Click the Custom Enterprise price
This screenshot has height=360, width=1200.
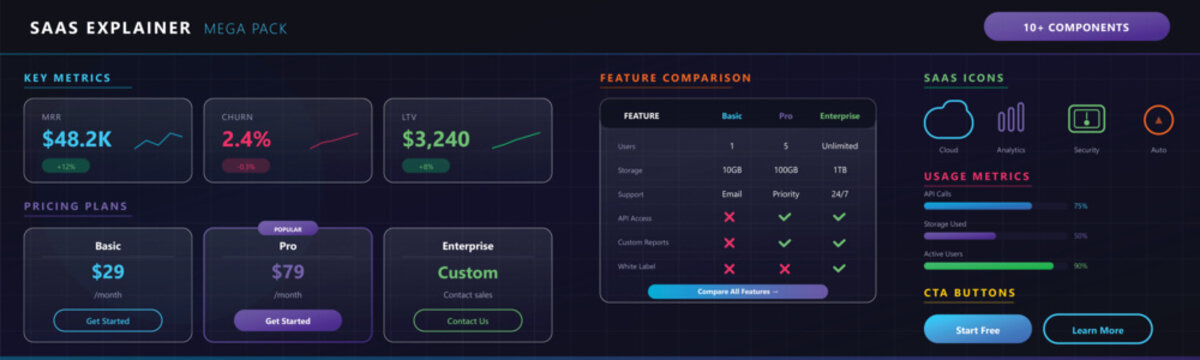468,272
